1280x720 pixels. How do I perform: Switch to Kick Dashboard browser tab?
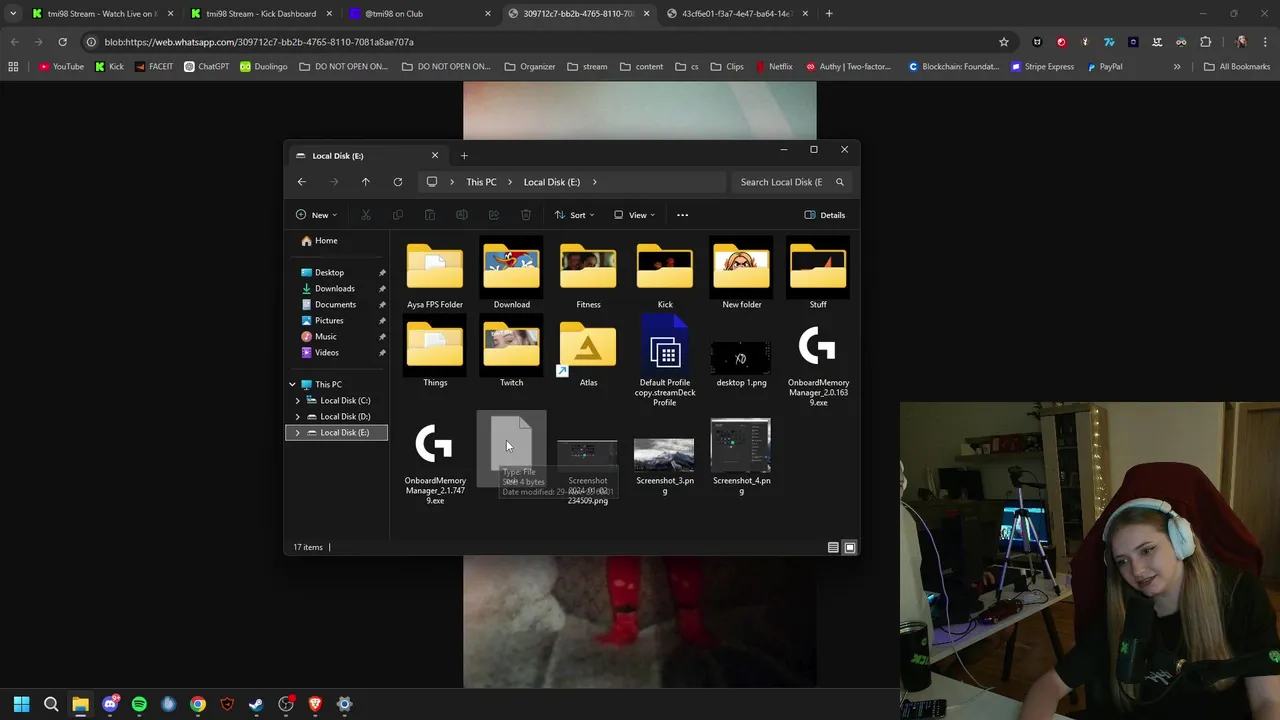coord(260,14)
